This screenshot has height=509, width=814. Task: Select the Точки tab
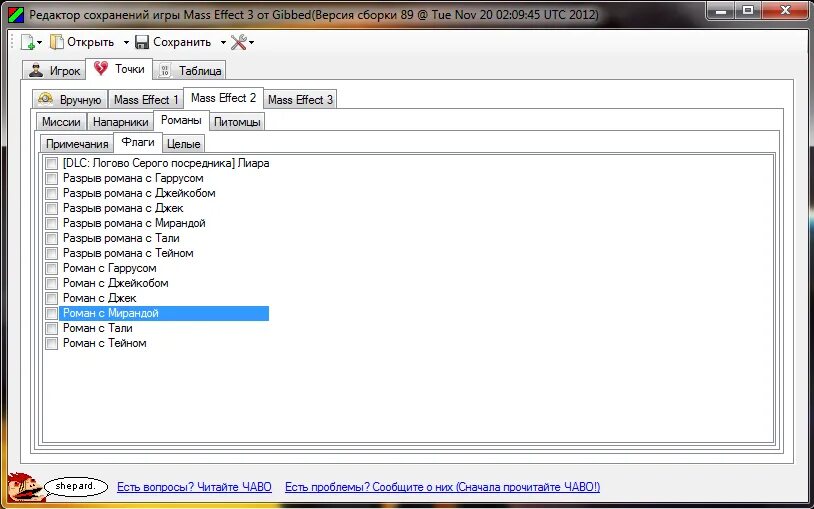click(x=119, y=69)
